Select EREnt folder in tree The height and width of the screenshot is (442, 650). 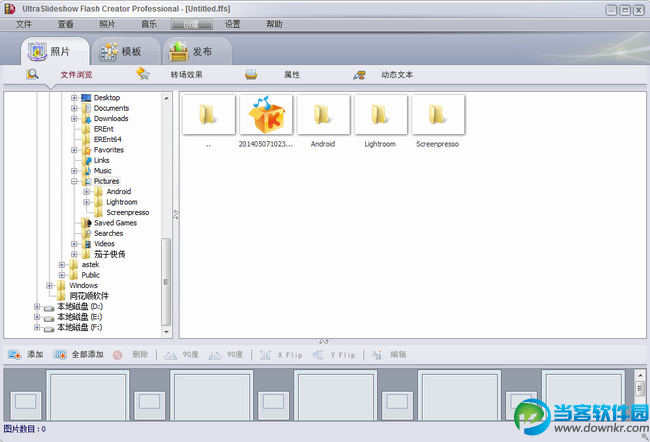104,129
